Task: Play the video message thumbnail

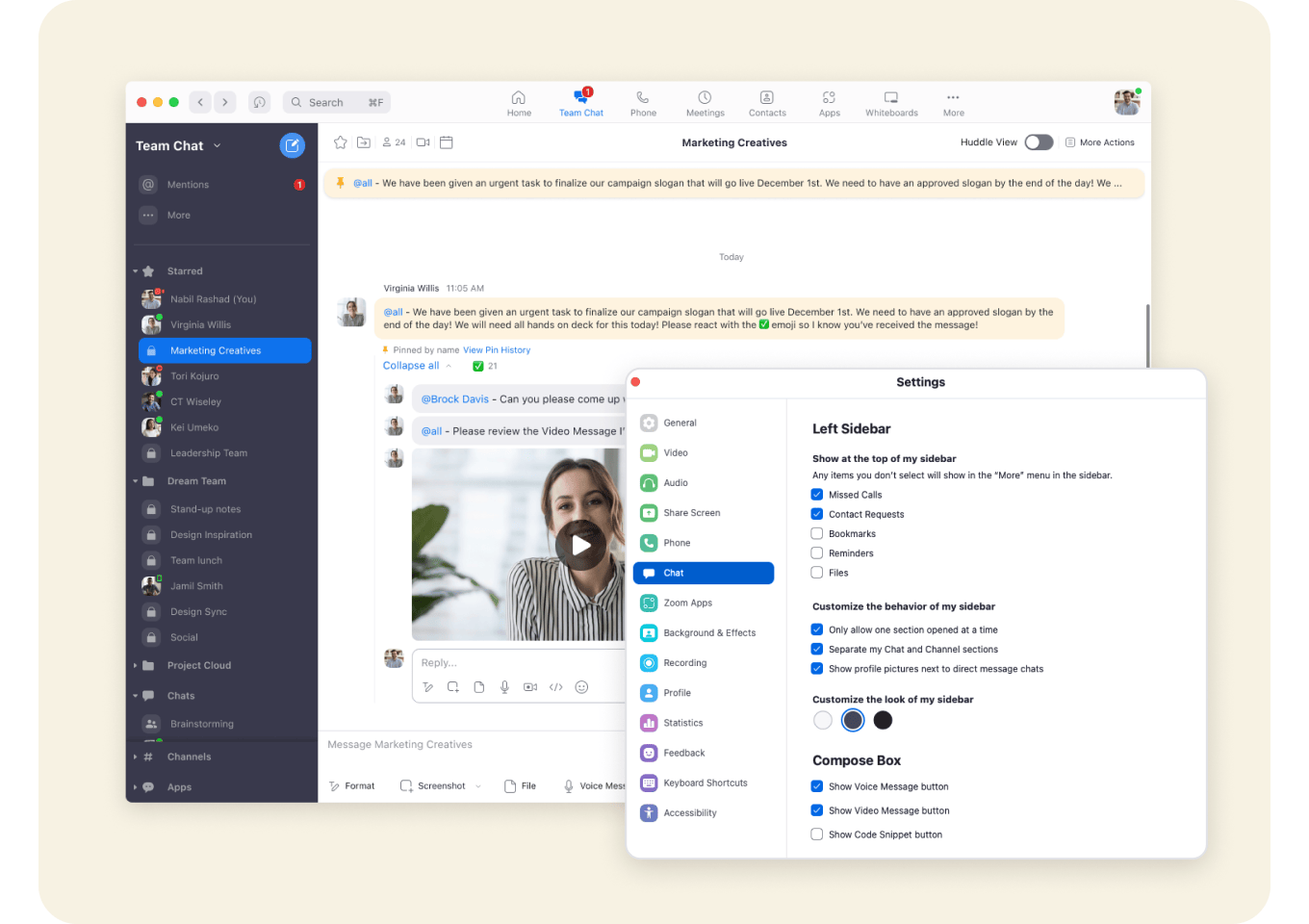Action: (580, 545)
